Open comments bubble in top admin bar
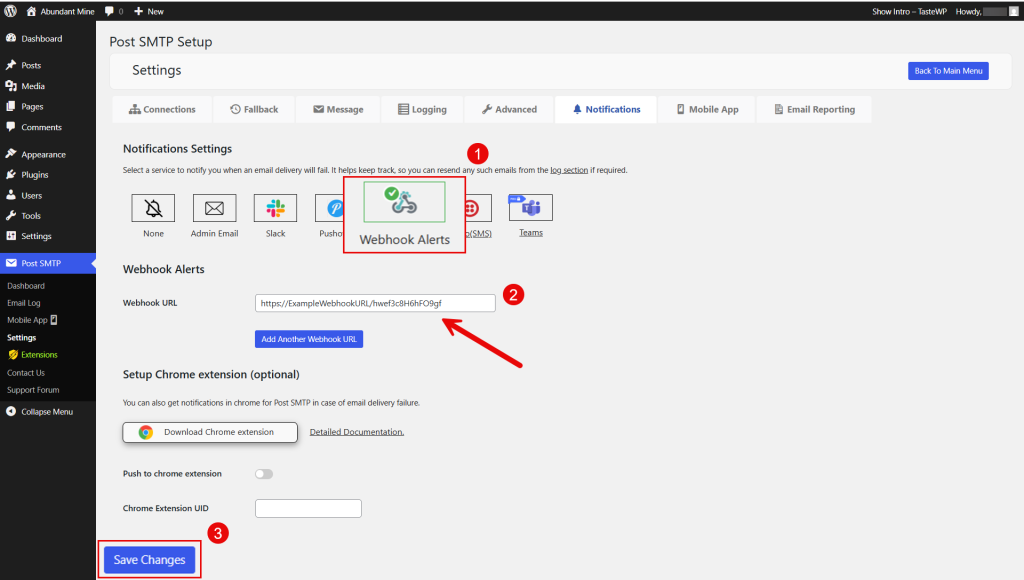 (x=113, y=11)
